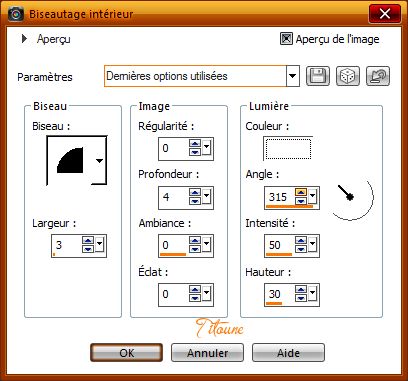The image size is (408, 381).
Task: Increase Éclat with up arrow
Action: [195, 290]
